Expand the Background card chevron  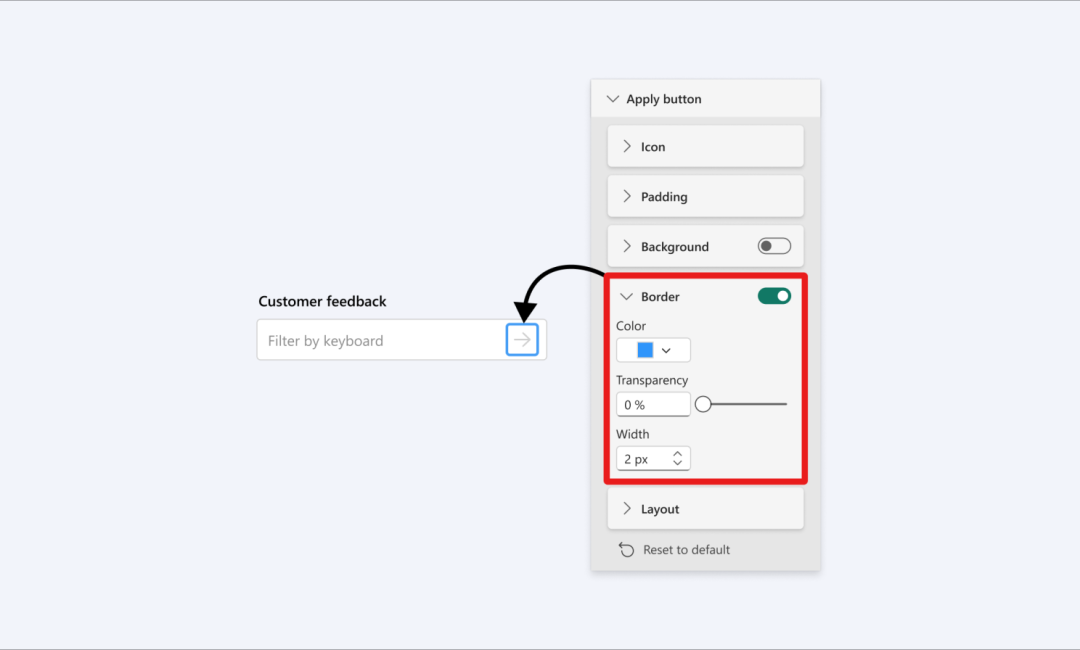point(627,247)
